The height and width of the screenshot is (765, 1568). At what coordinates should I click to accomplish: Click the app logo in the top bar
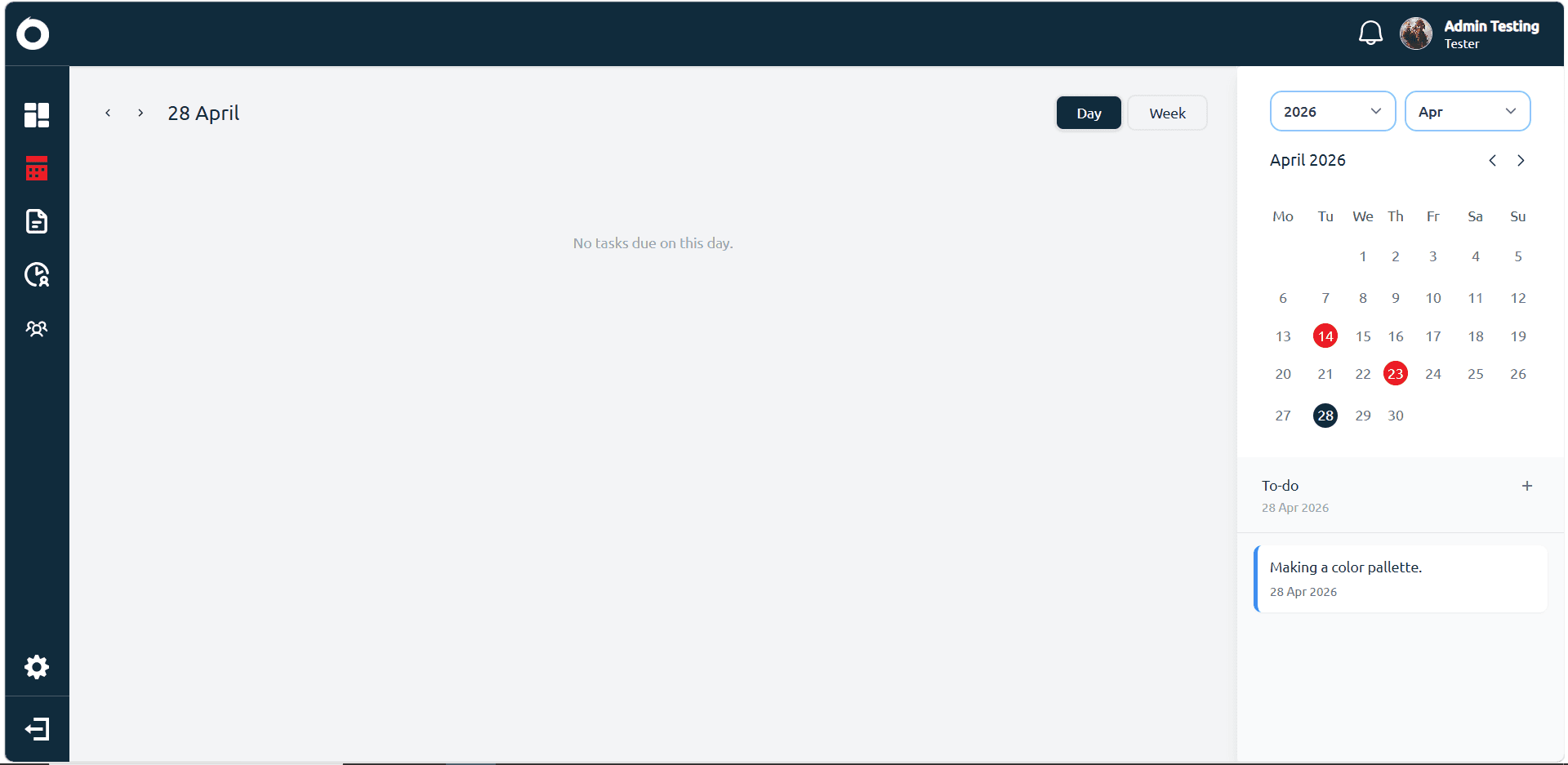pyautogui.click(x=33, y=33)
